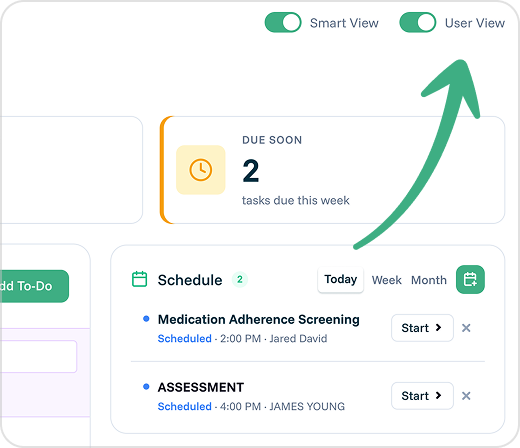Click the green add-appointment calendar icon
This screenshot has width=520, height=448.
[470, 279]
